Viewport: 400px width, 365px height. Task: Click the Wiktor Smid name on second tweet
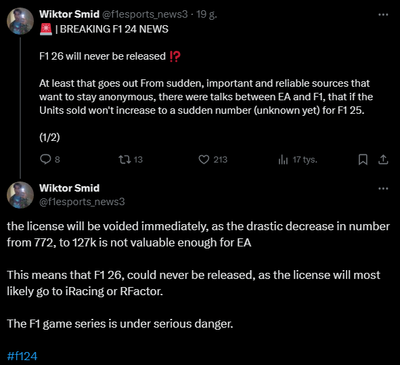pyautogui.click(x=69, y=188)
